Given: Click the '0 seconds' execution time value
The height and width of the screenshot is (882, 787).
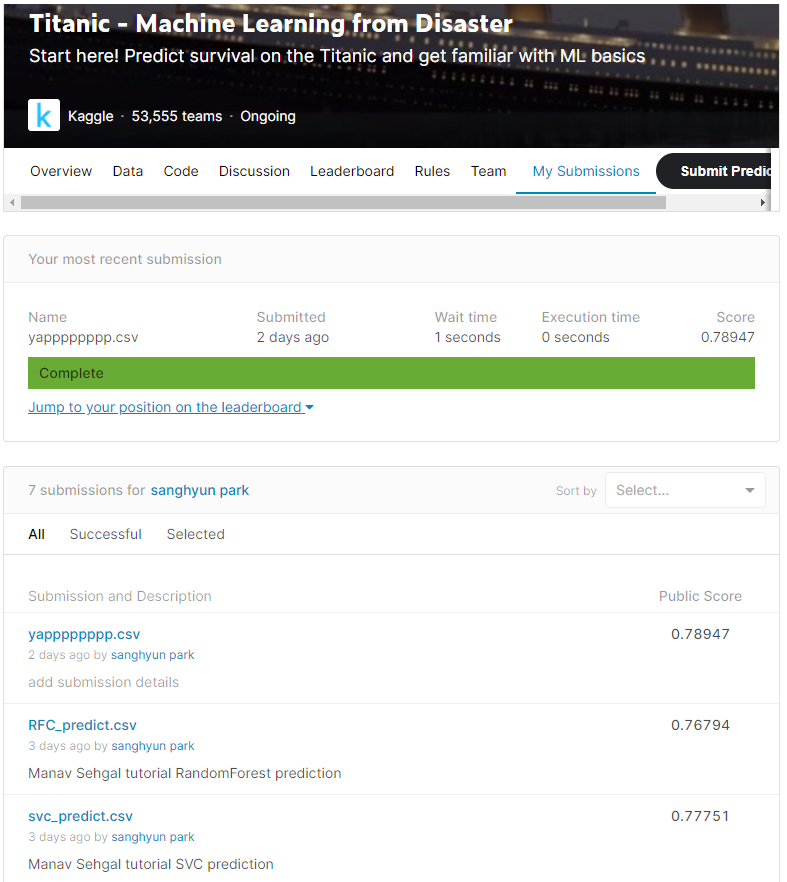Looking at the screenshot, I should (x=575, y=338).
